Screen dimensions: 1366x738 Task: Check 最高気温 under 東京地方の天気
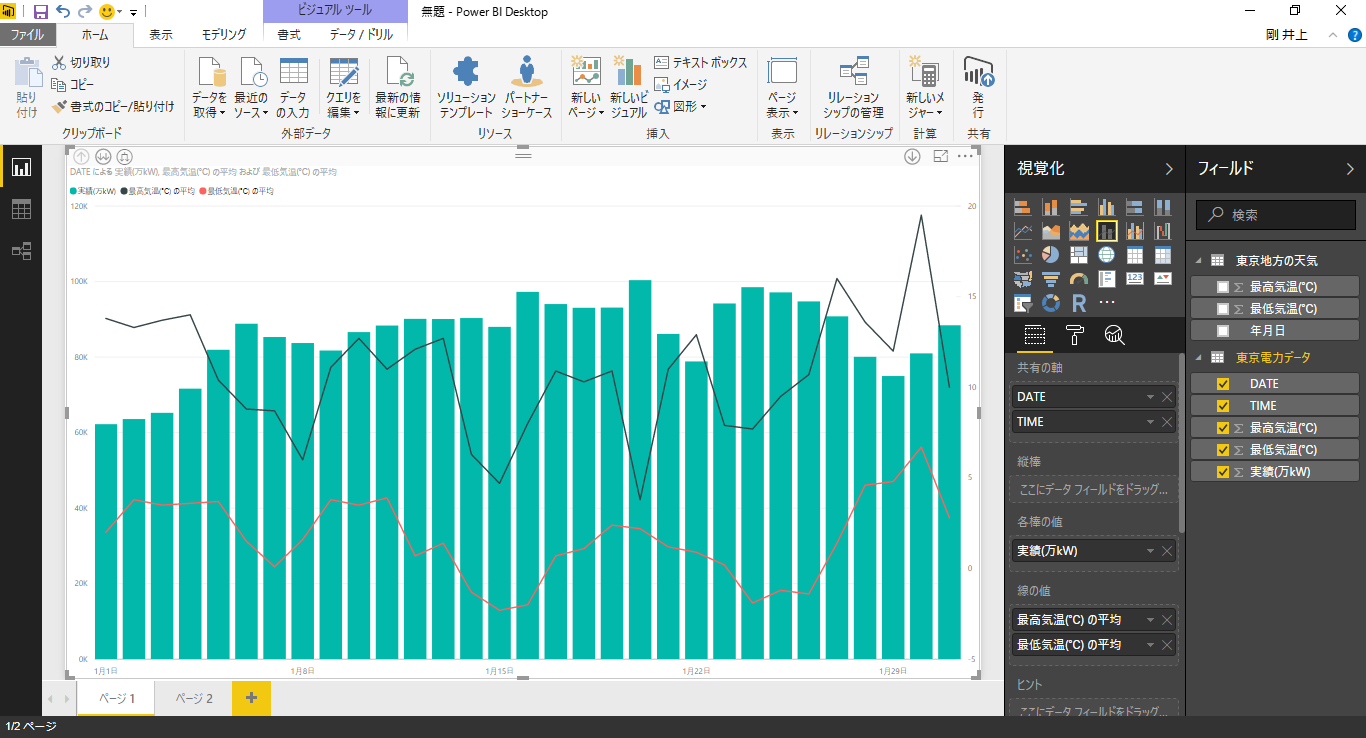click(x=1222, y=287)
